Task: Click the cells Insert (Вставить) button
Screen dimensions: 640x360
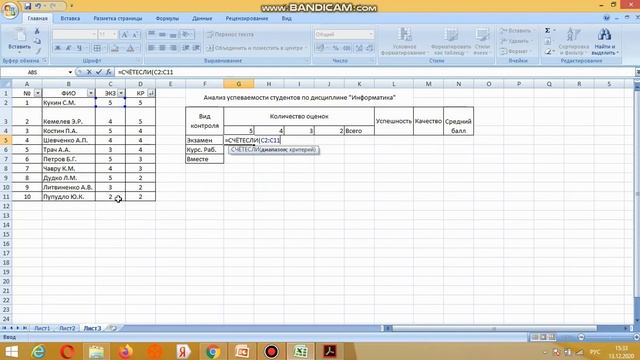Action: click(x=516, y=31)
